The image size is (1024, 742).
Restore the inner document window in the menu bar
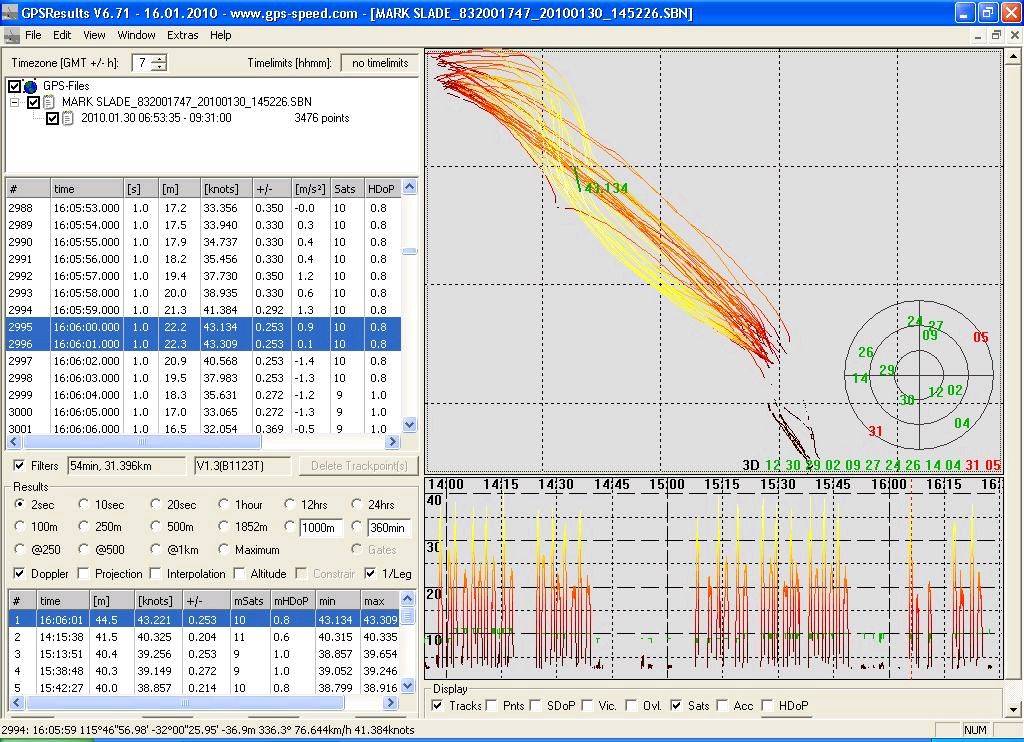[995, 35]
